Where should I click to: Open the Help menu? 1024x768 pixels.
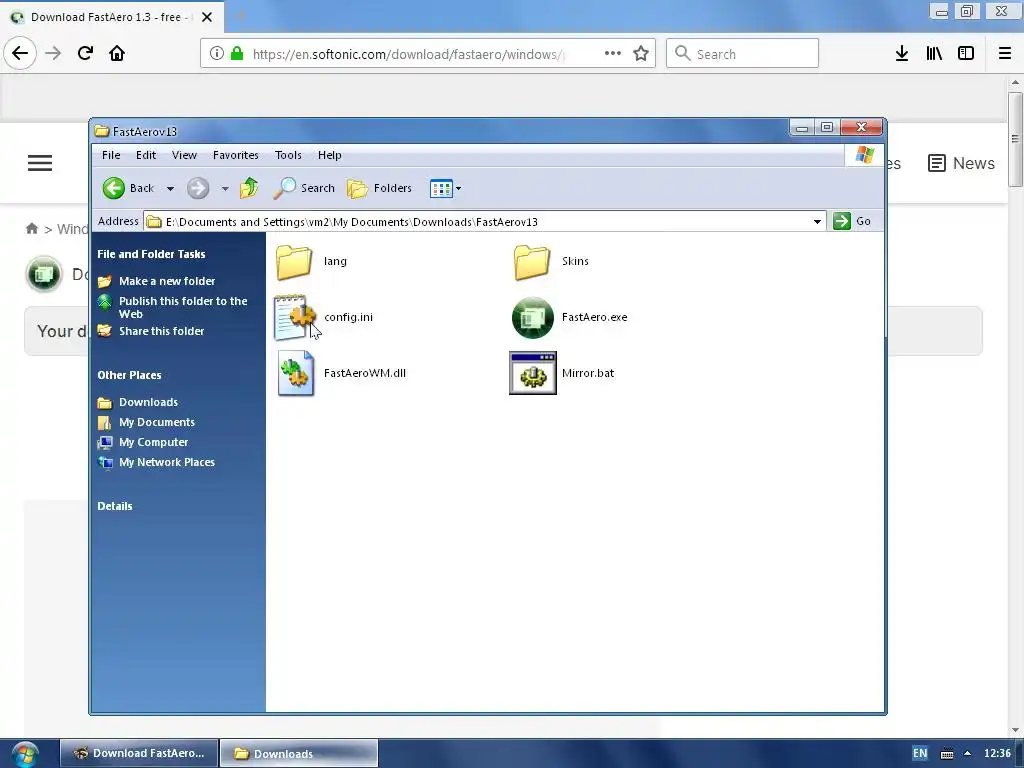[x=330, y=155]
